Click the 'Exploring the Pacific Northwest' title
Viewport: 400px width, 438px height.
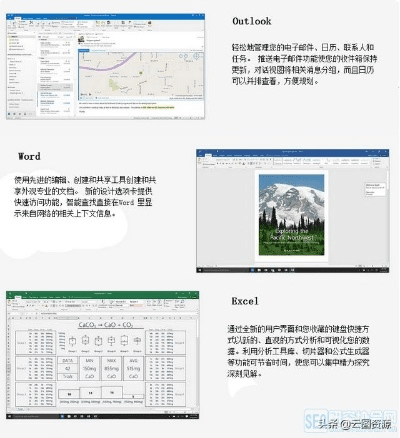pos(292,234)
